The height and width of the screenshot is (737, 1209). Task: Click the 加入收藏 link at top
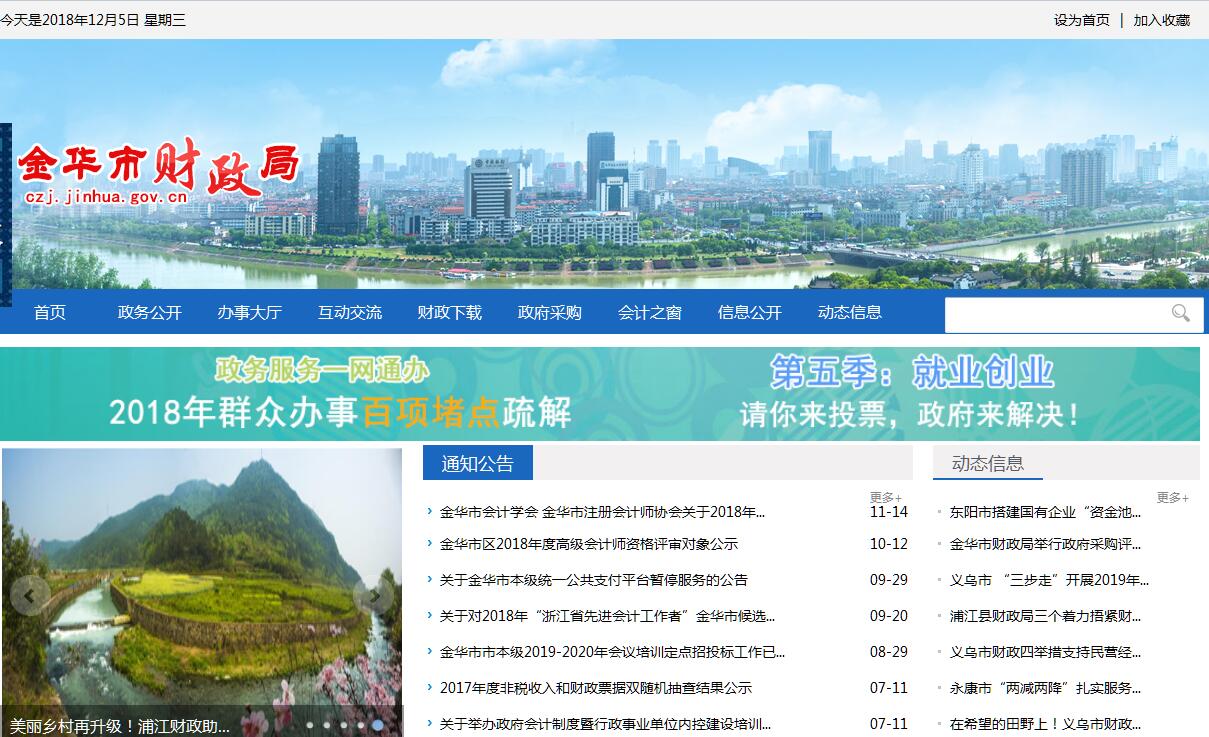point(1161,20)
